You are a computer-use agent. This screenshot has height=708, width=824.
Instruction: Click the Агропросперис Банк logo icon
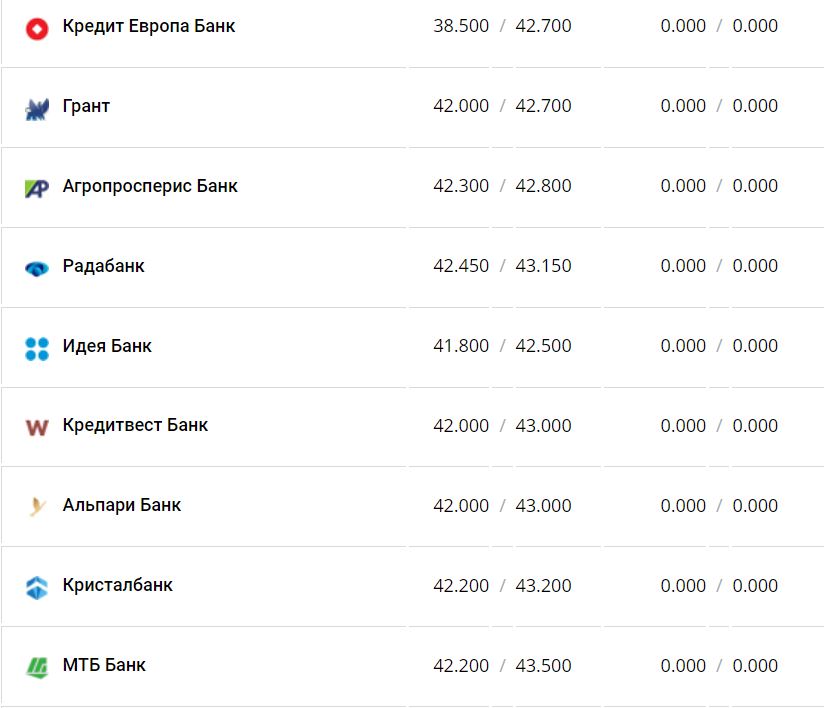pyautogui.click(x=37, y=188)
